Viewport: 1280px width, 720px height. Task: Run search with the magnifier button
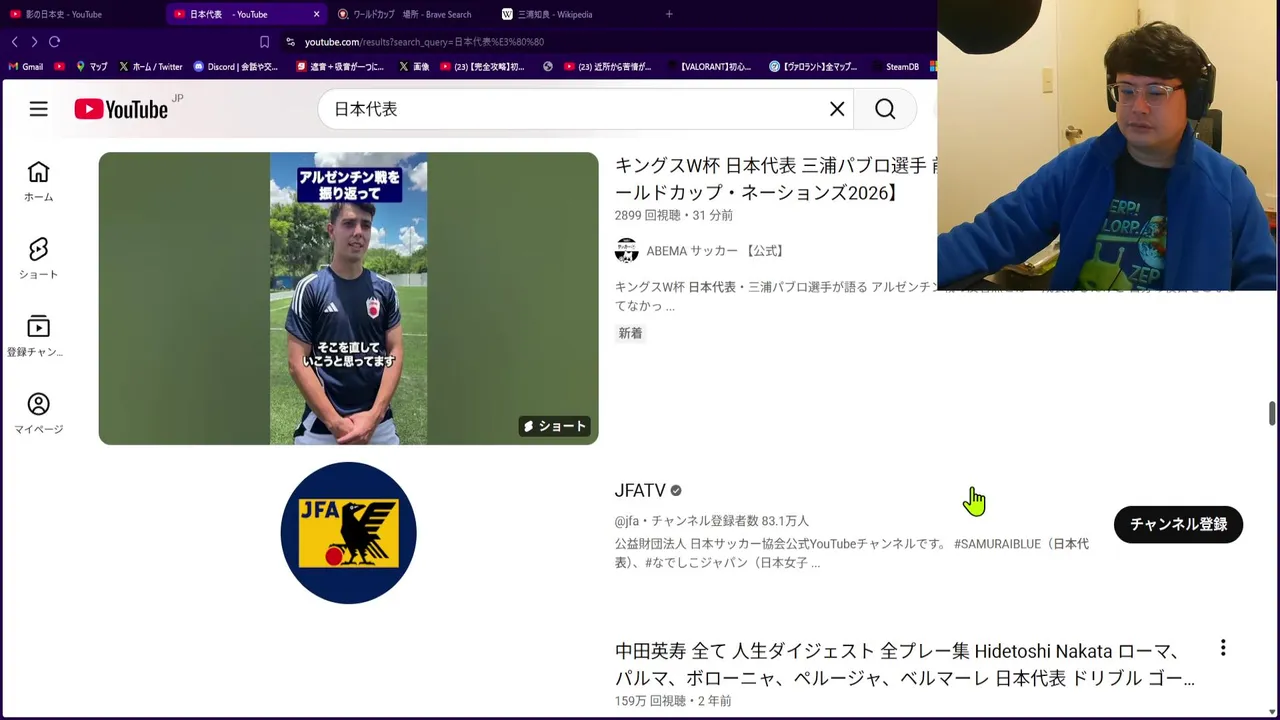[x=885, y=109]
